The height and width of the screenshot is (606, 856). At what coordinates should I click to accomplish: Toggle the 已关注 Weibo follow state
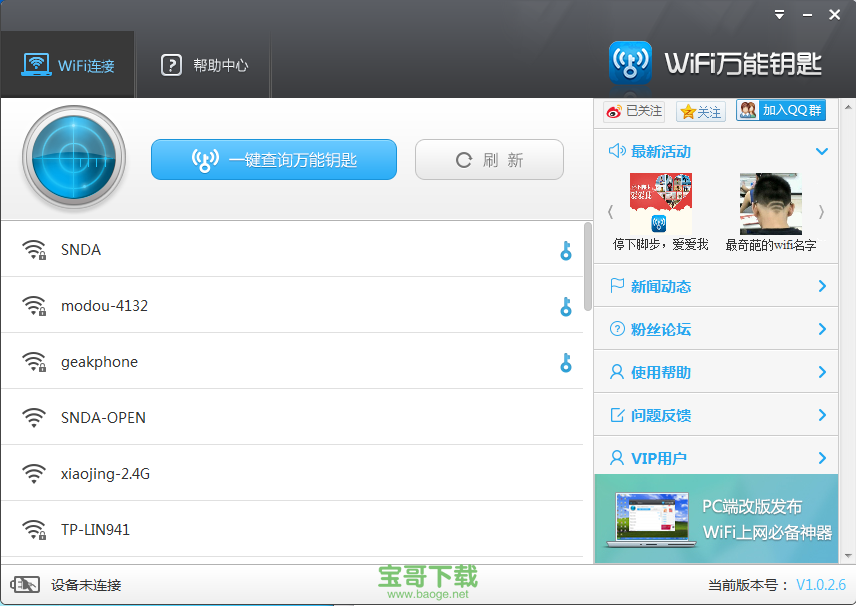pyautogui.click(x=636, y=111)
